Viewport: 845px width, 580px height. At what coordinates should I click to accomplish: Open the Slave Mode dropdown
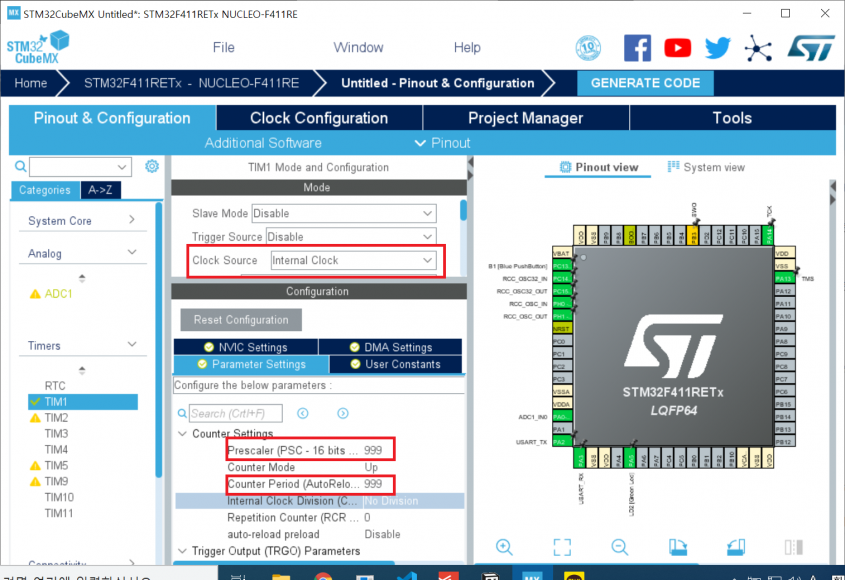click(344, 213)
